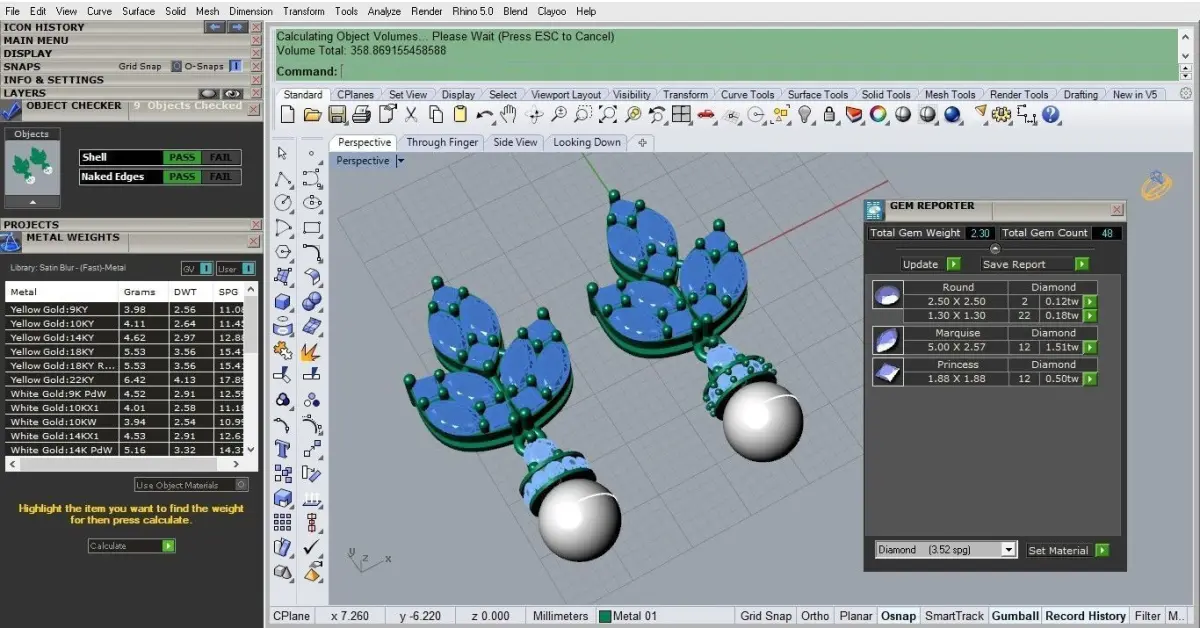
Task: Select the Pan hand tool
Action: (x=509, y=115)
